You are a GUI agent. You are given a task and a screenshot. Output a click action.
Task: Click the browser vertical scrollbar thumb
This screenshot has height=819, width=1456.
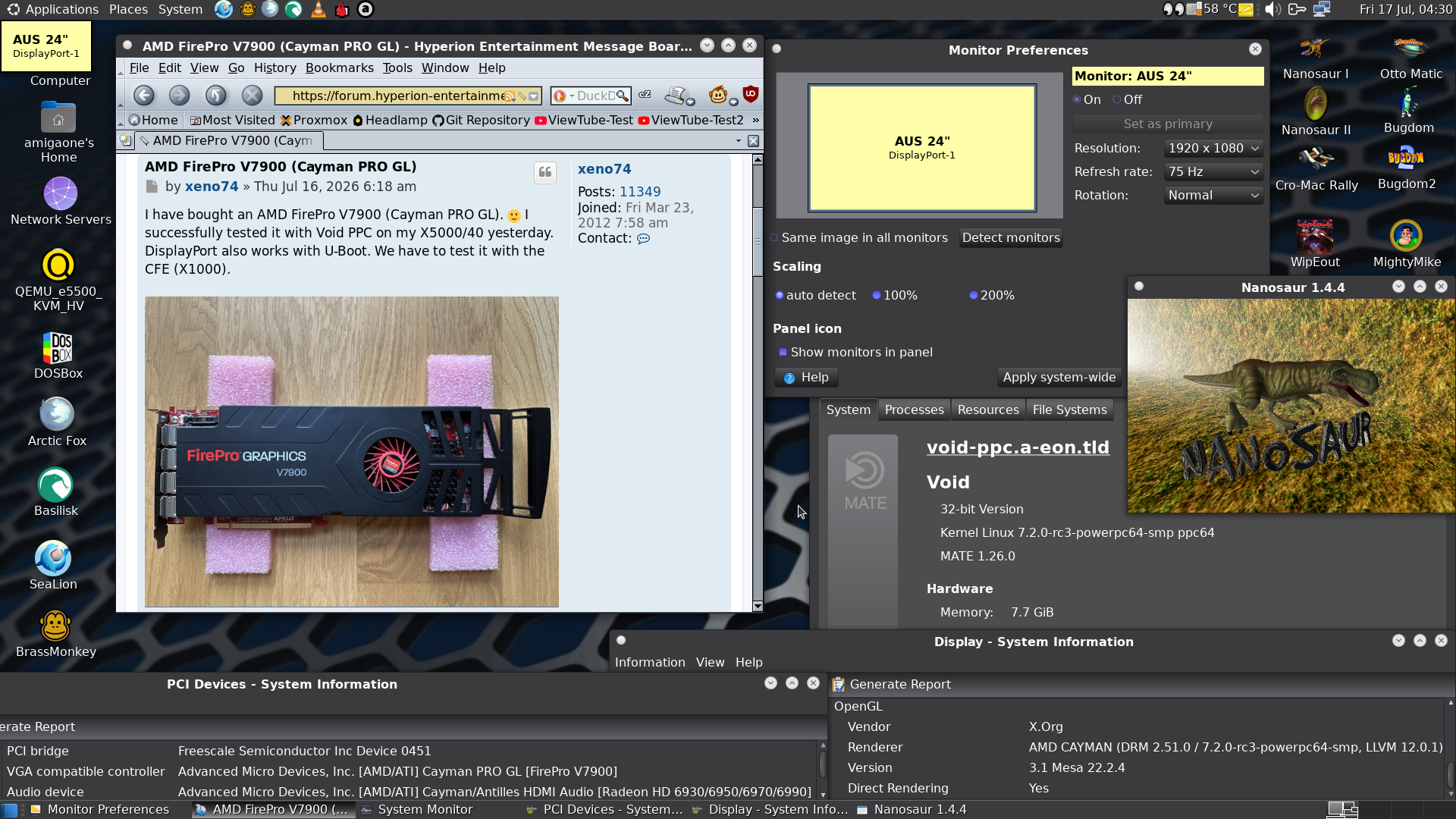tap(758, 241)
